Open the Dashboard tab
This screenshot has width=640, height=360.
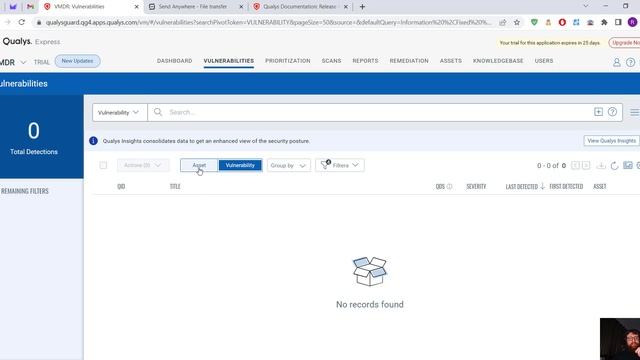(174, 61)
